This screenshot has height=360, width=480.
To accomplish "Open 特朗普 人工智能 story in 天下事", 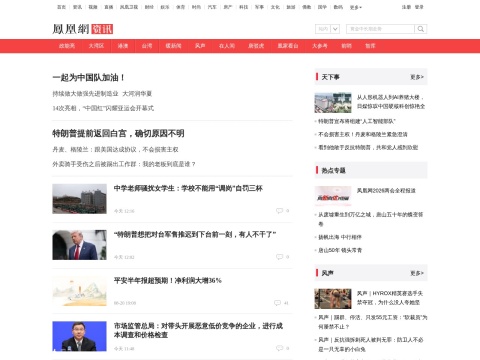I will tap(357, 121).
